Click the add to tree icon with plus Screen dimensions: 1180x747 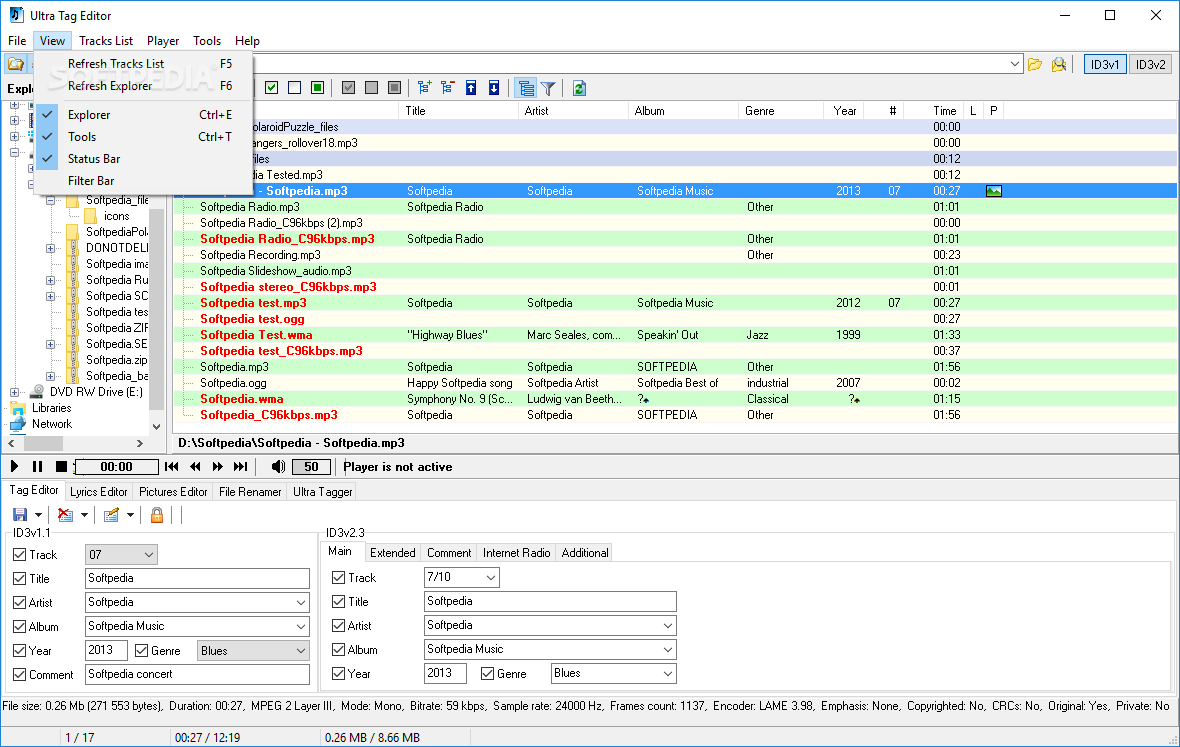click(x=424, y=88)
